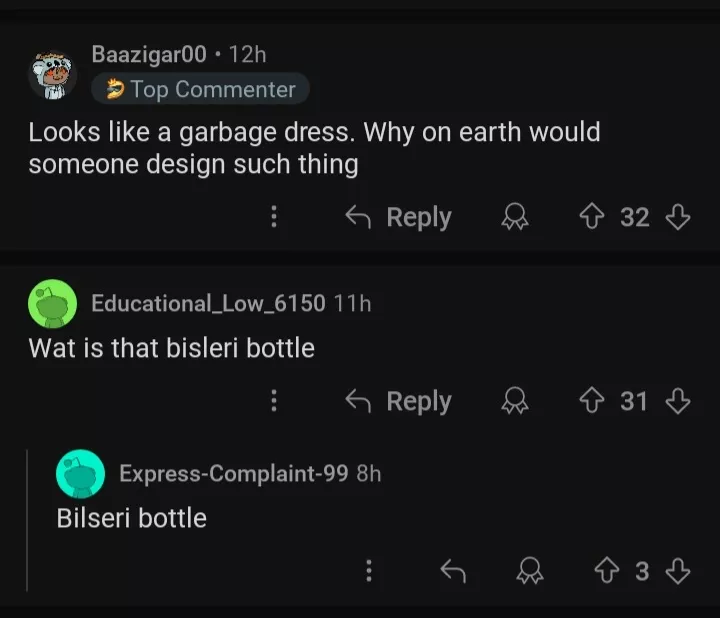The width and height of the screenshot is (720, 618).
Task: Give award to Baazigar00's comment
Action: (x=516, y=217)
